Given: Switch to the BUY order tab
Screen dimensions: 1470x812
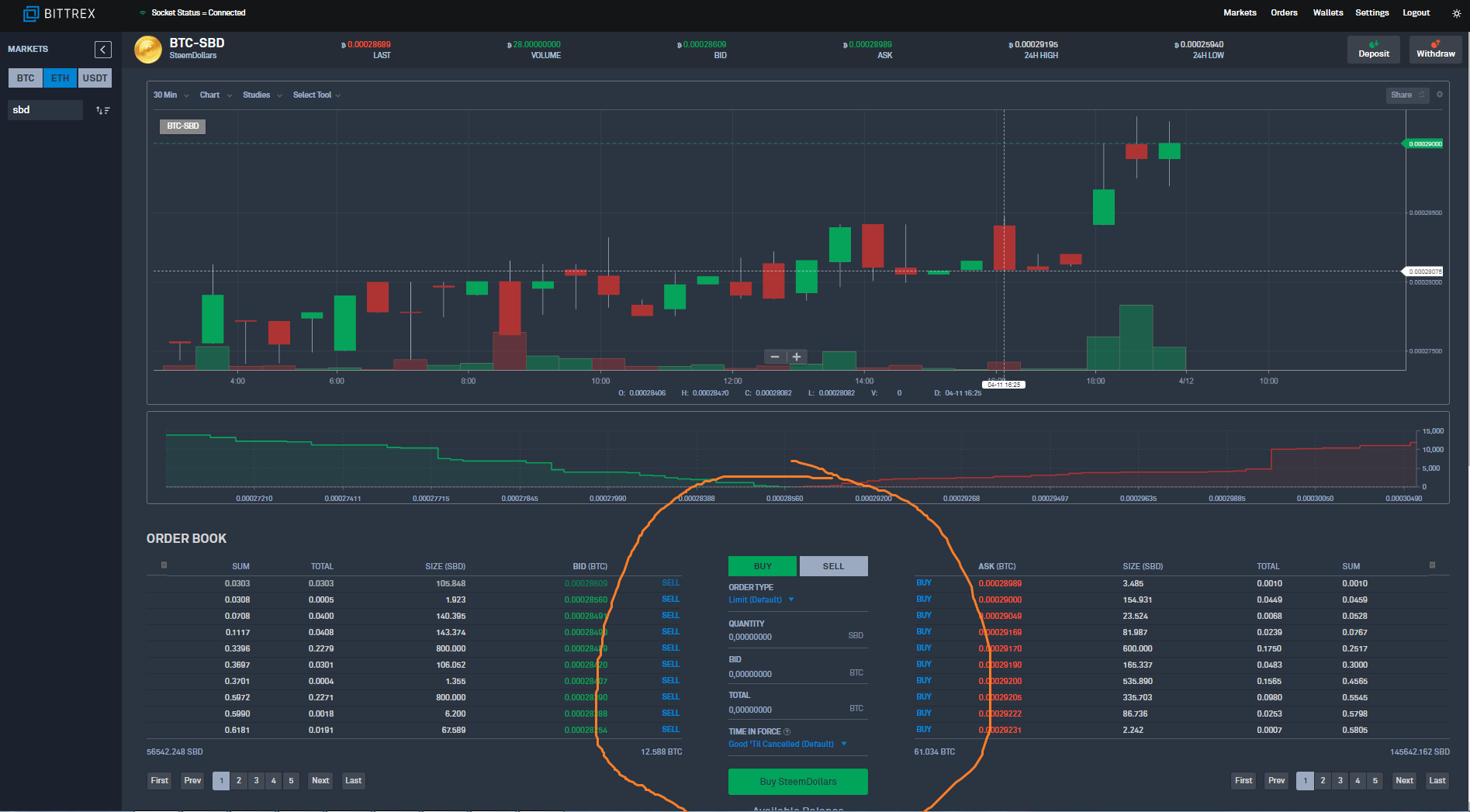Looking at the screenshot, I should tap(763, 566).
